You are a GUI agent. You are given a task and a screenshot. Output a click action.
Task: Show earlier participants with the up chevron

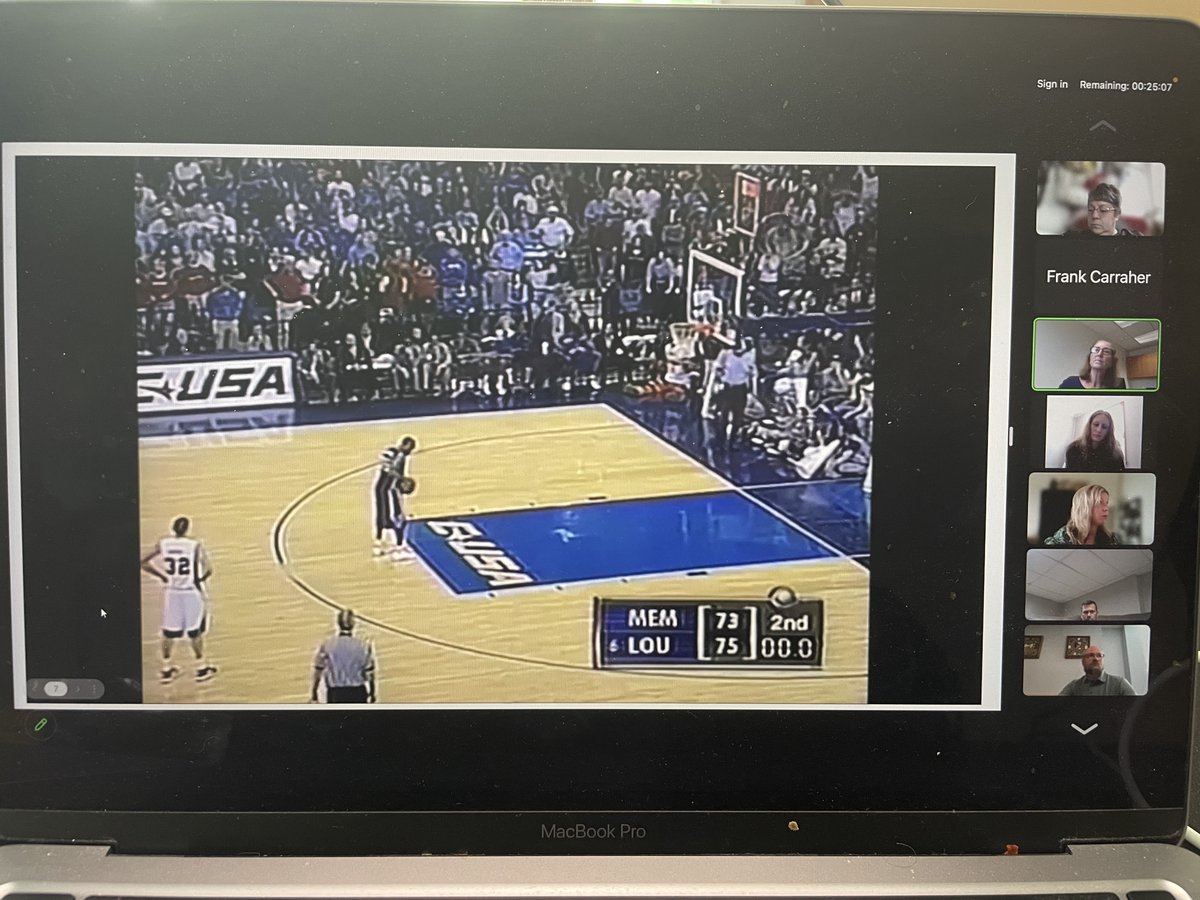click(x=1102, y=125)
